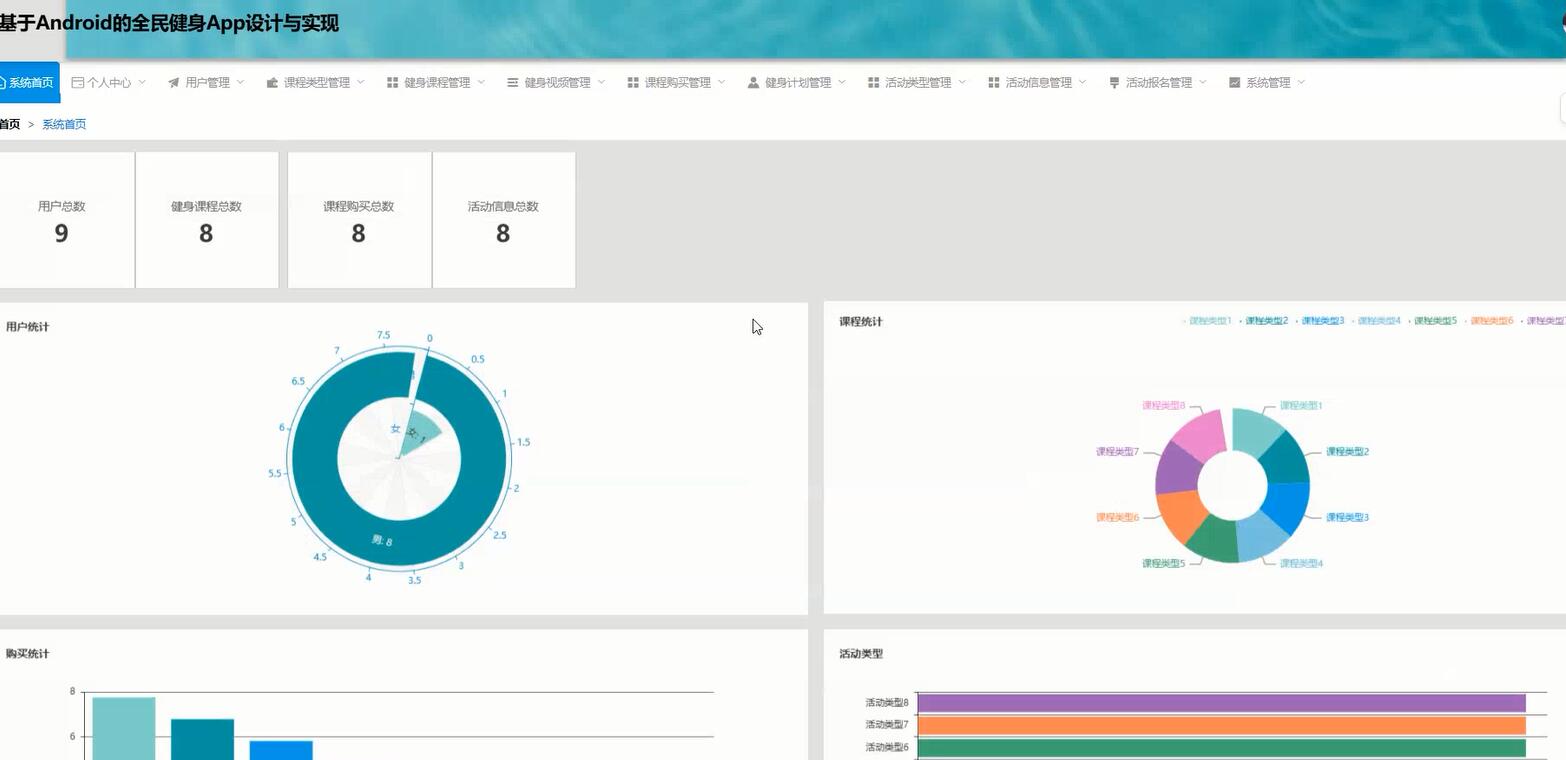The image size is (1566, 760).
Task: Click the tallest light teal bar in 购买统计
Action: (124, 728)
